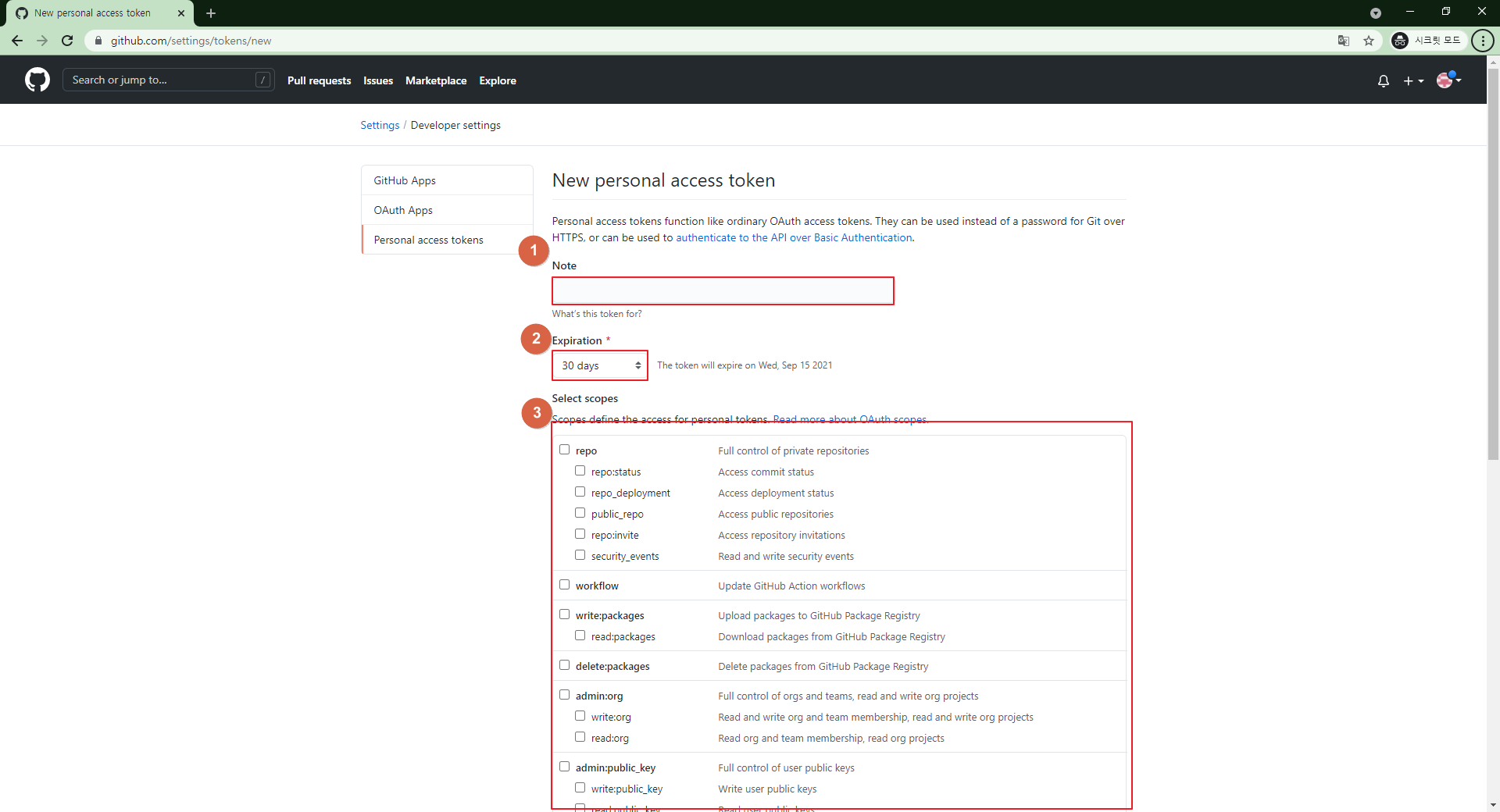Focus the Search or jump to box
This screenshot has width=1500, height=812.
click(x=168, y=80)
